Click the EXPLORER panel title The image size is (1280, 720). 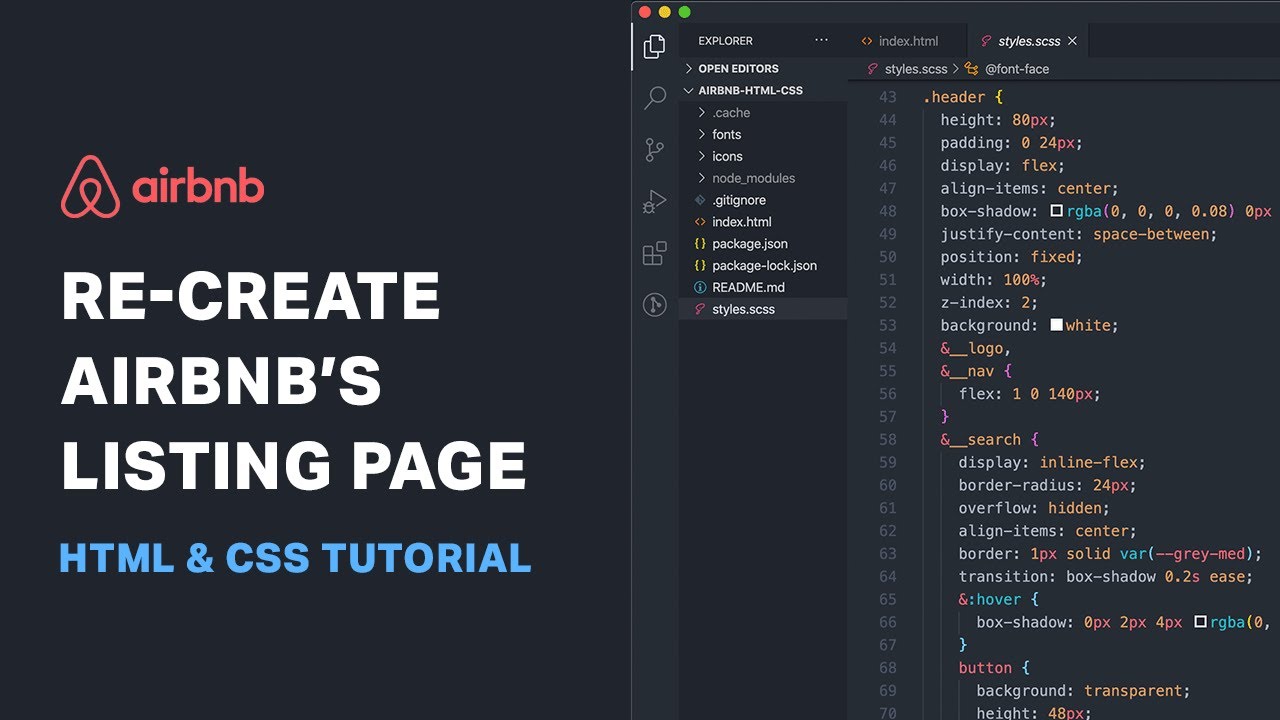tap(725, 41)
